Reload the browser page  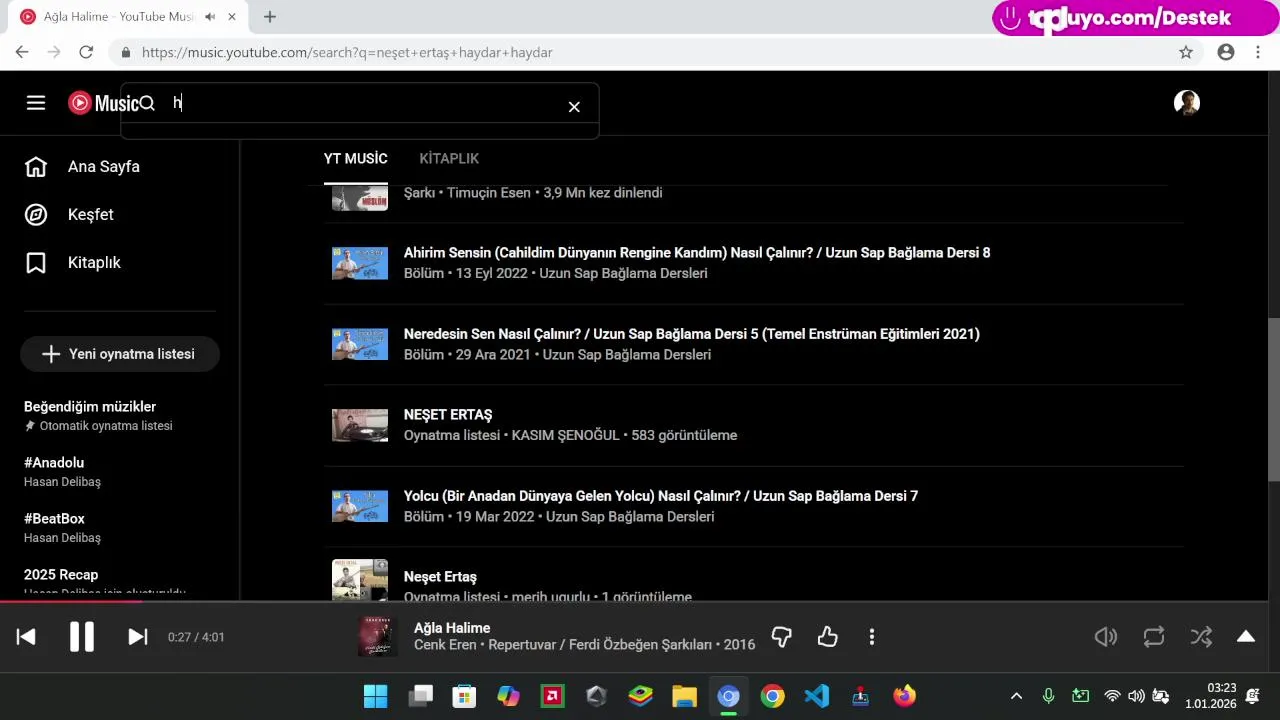86,52
